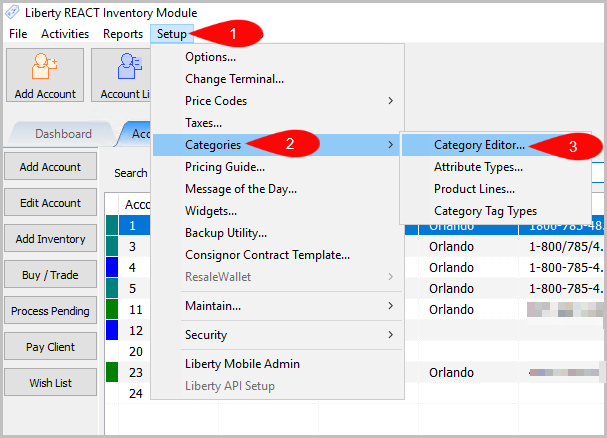The image size is (607, 438).
Task: Select account row 5
Action: click(x=134, y=289)
